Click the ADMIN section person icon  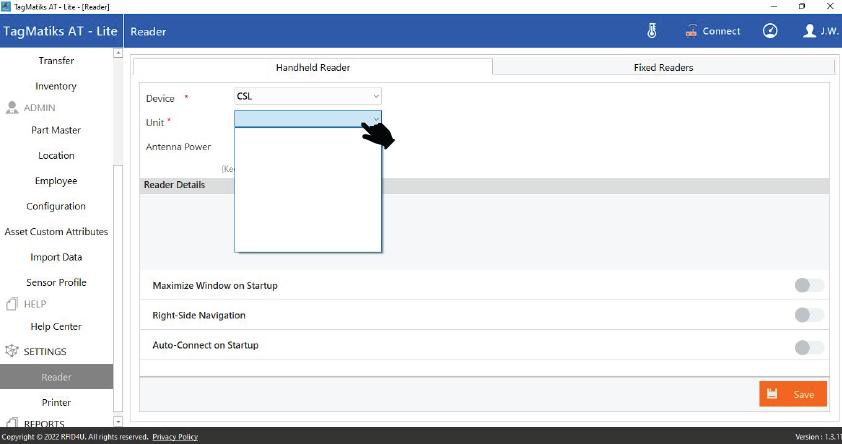click(13, 108)
